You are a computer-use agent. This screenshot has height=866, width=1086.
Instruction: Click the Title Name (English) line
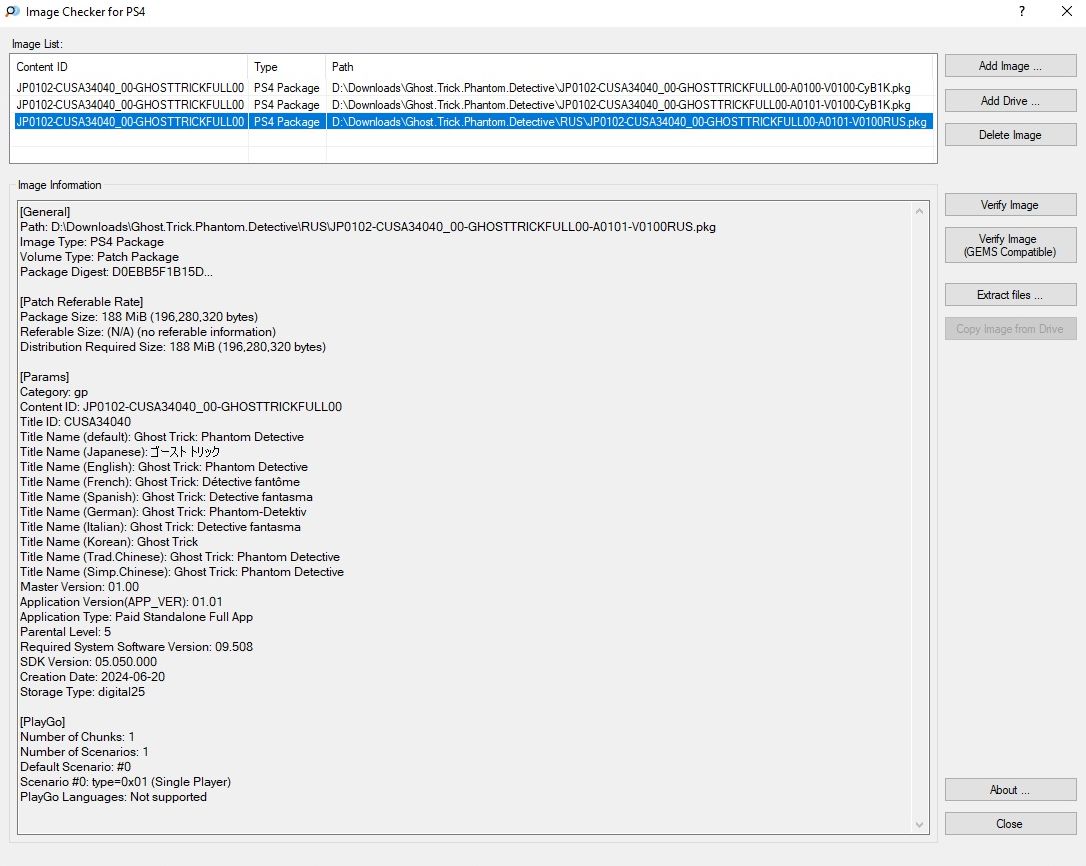pyautogui.click(x=164, y=467)
